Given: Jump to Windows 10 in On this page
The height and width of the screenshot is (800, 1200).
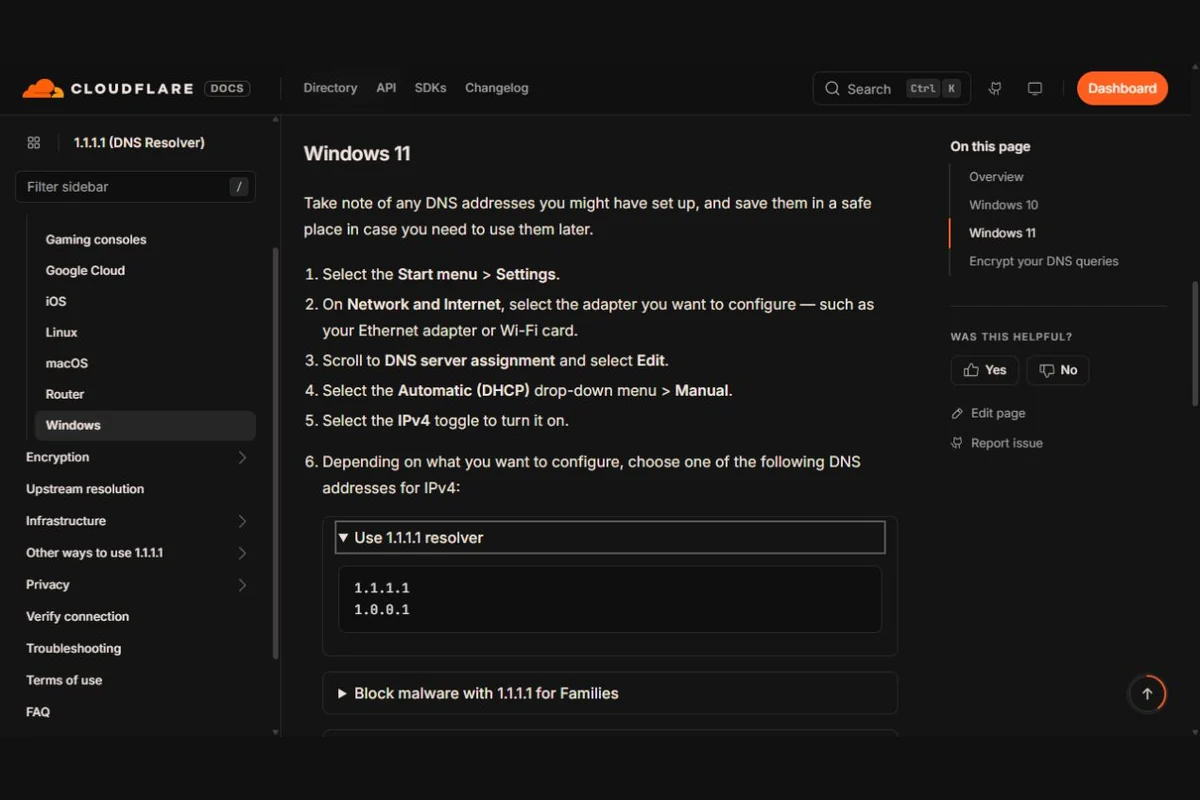Looking at the screenshot, I should pyautogui.click(x=1003, y=205).
